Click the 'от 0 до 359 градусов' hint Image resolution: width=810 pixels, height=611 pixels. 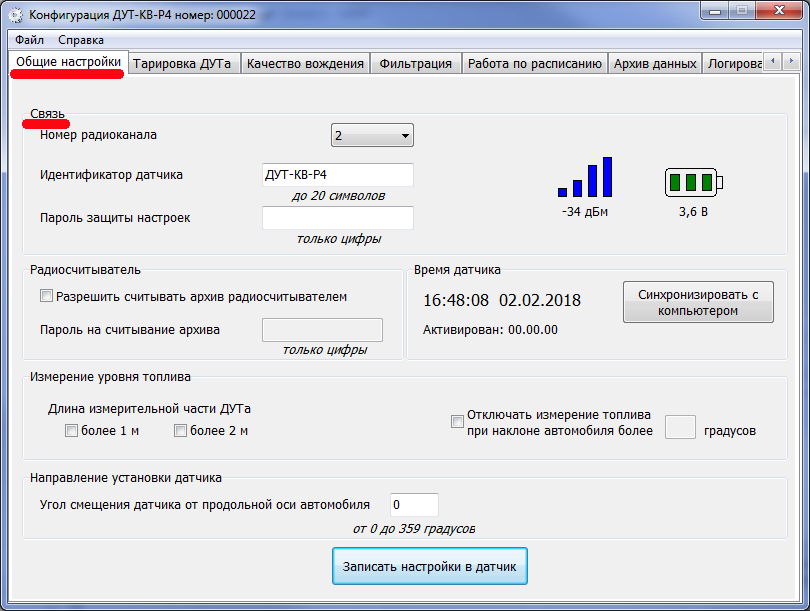(x=414, y=529)
